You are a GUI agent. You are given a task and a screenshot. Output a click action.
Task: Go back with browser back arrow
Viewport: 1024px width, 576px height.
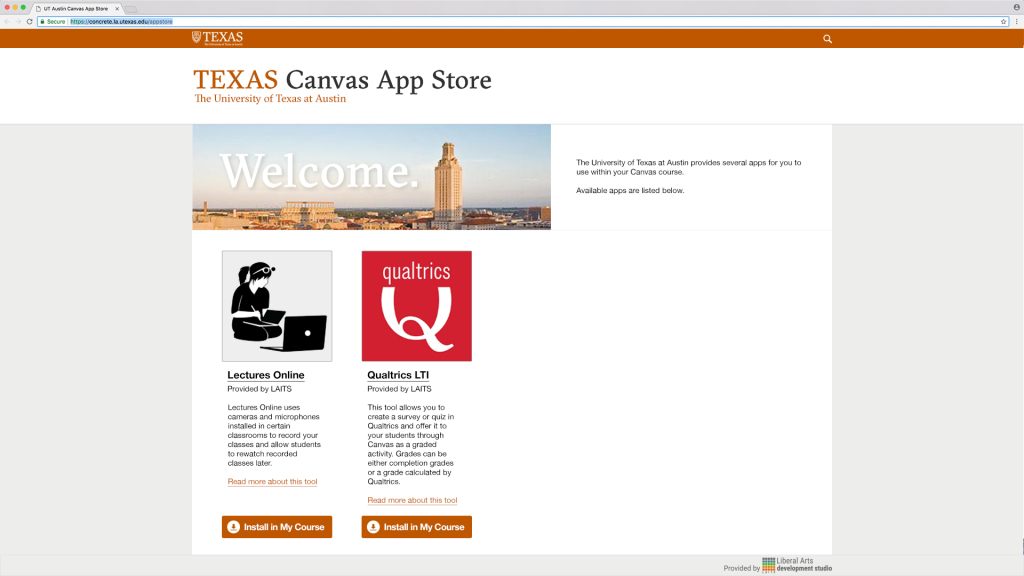(7, 22)
